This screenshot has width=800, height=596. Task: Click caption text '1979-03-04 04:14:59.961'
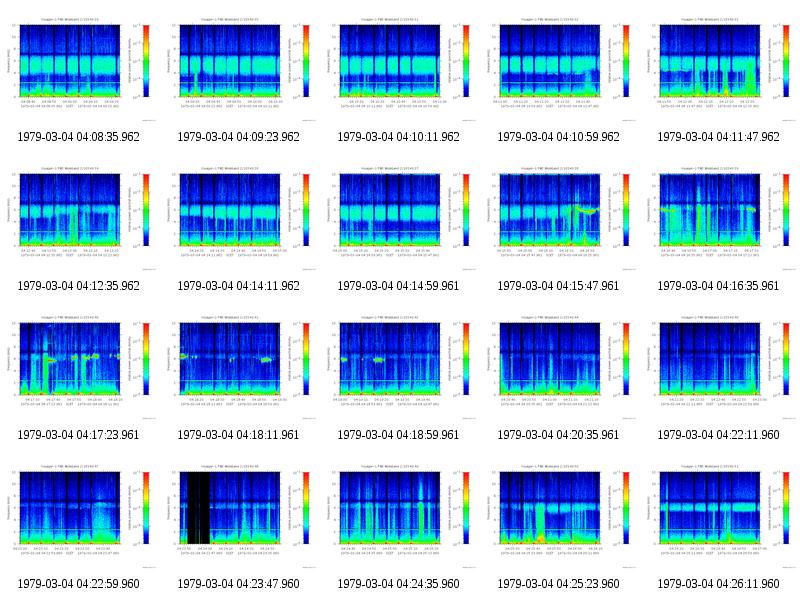click(x=398, y=286)
